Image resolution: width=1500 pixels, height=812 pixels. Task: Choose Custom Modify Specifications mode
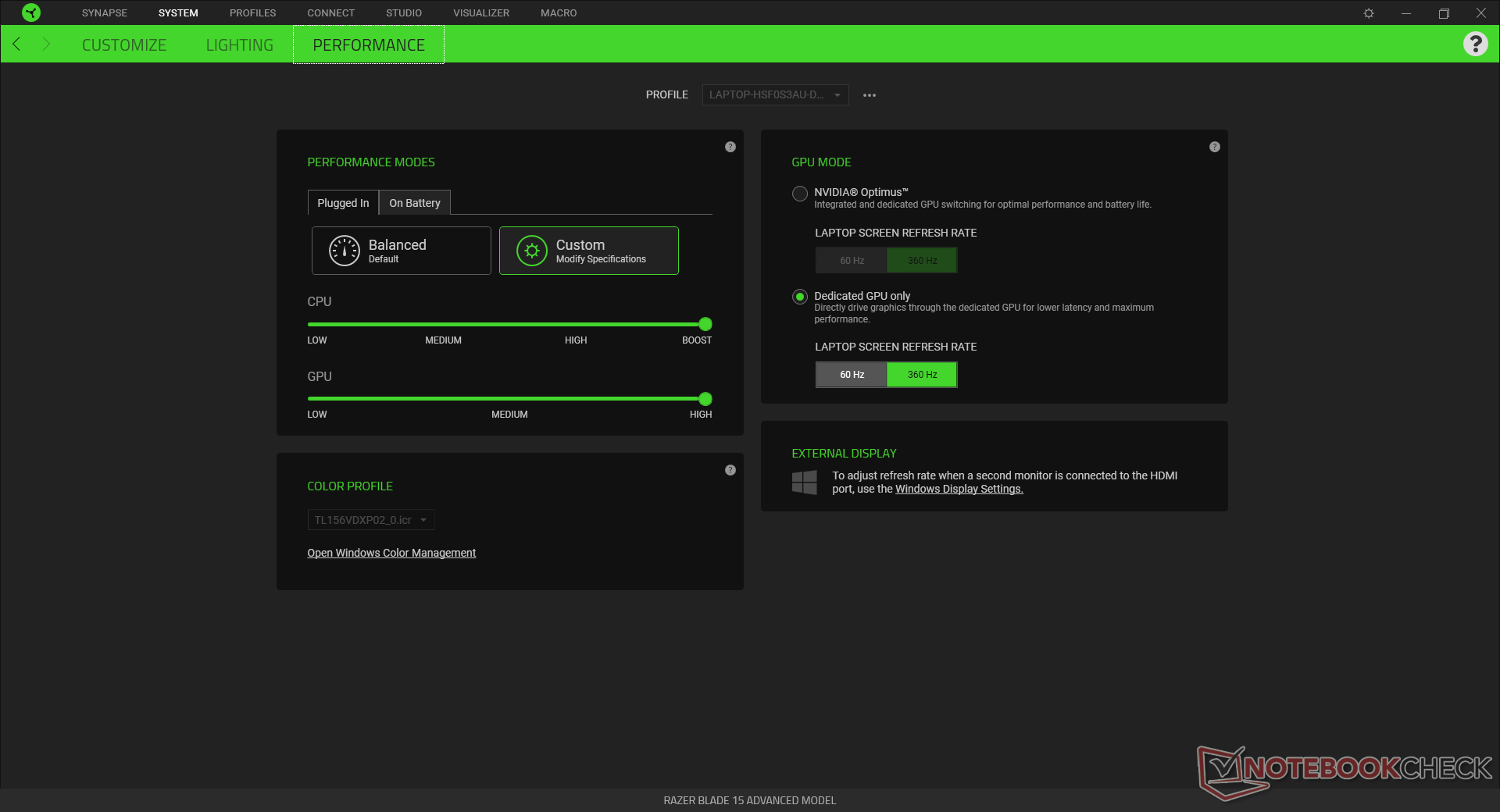click(x=589, y=251)
